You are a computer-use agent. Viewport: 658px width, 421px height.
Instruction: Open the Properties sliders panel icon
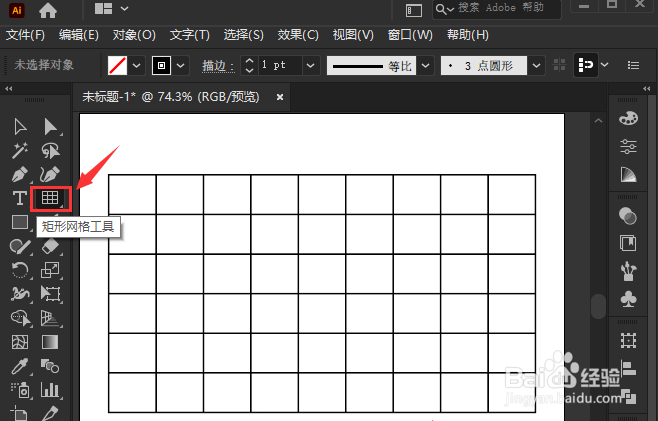click(x=628, y=146)
